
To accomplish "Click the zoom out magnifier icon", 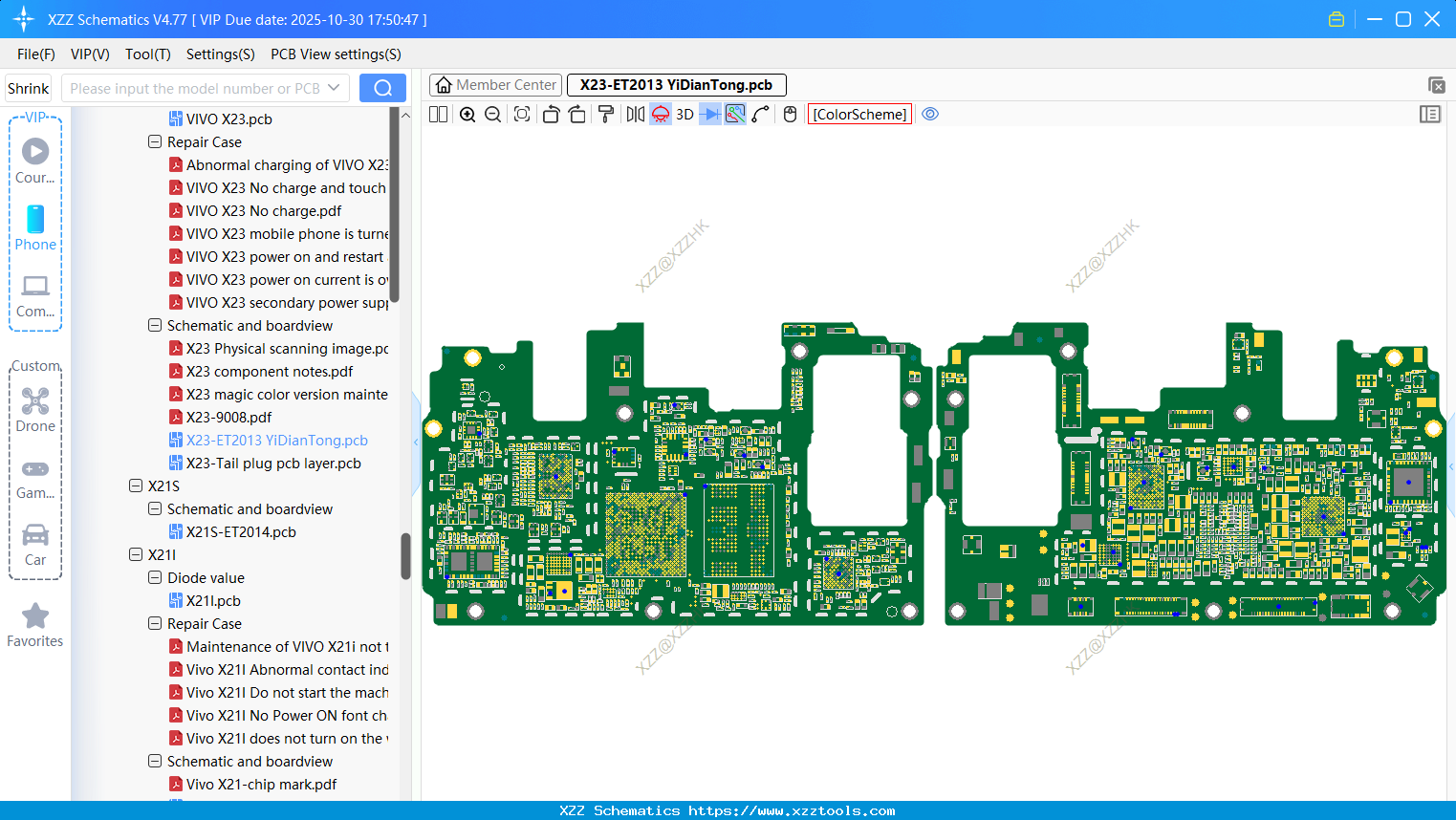I will (x=492, y=115).
